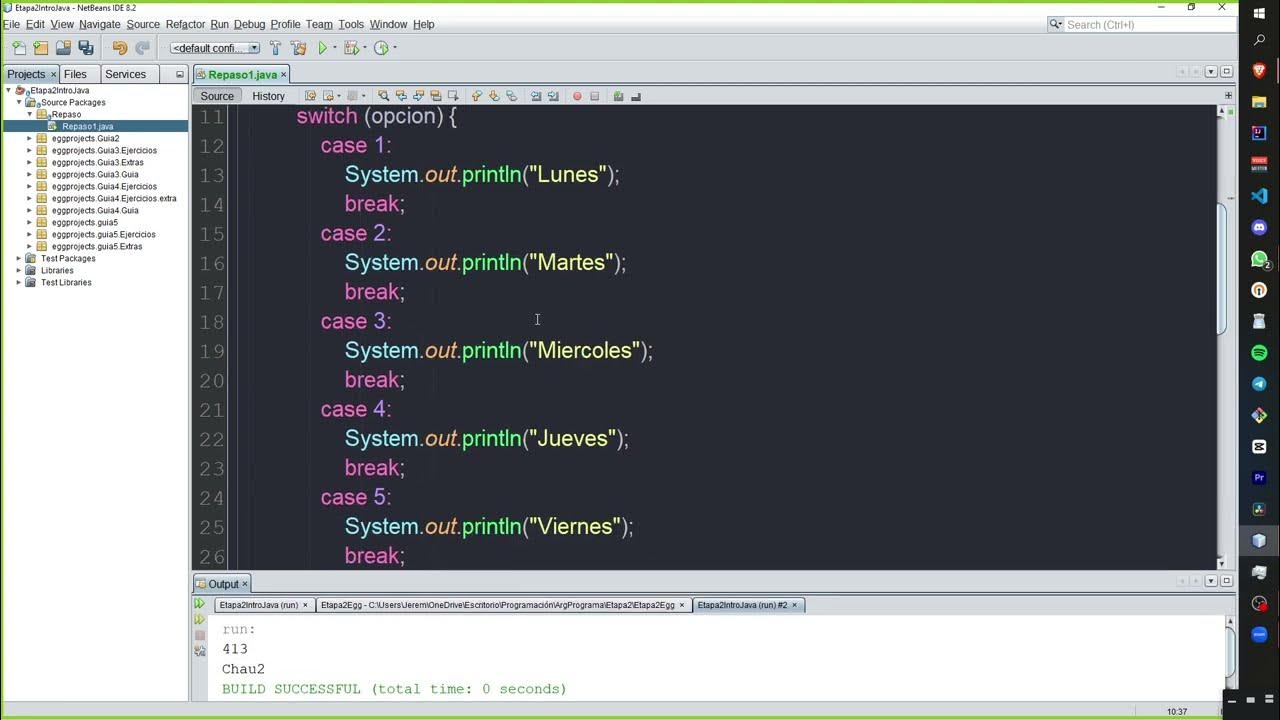Image resolution: width=1280 pixels, height=720 pixels.
Task: Stop macro recording square icon
Action: [594, 96]
